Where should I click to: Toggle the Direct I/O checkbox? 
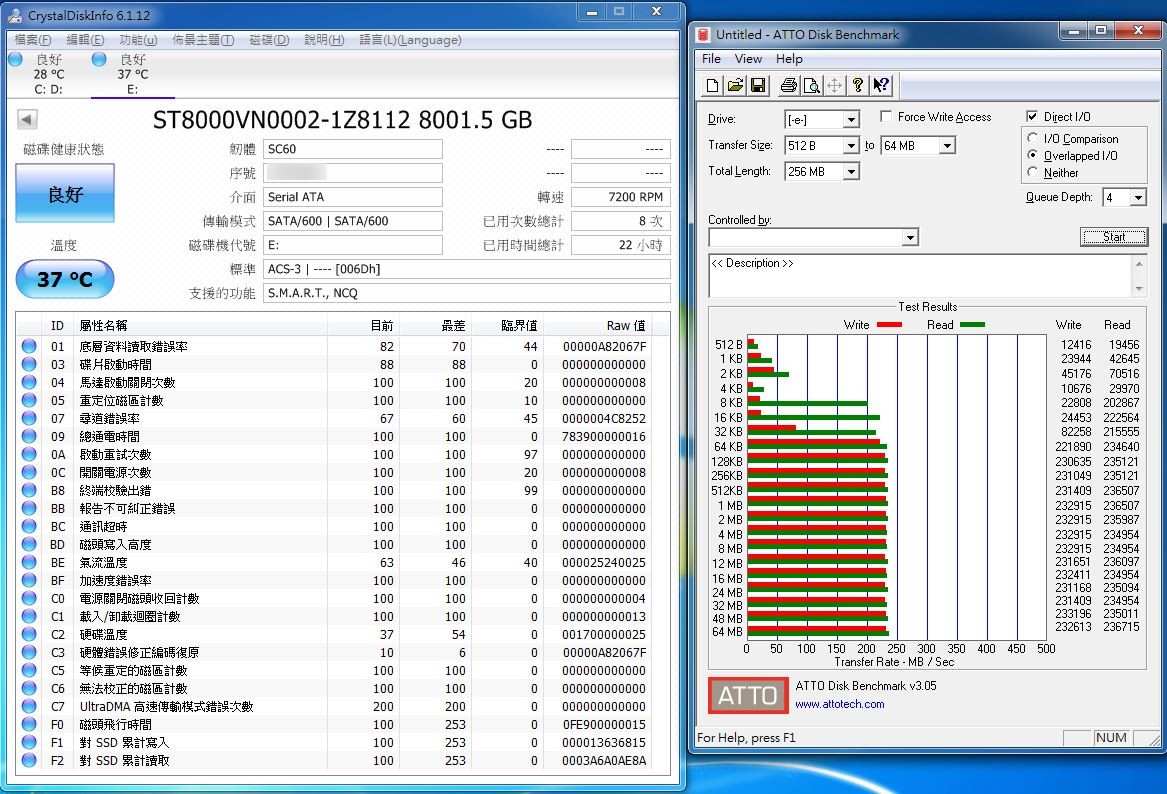[x=1032, y=116]
